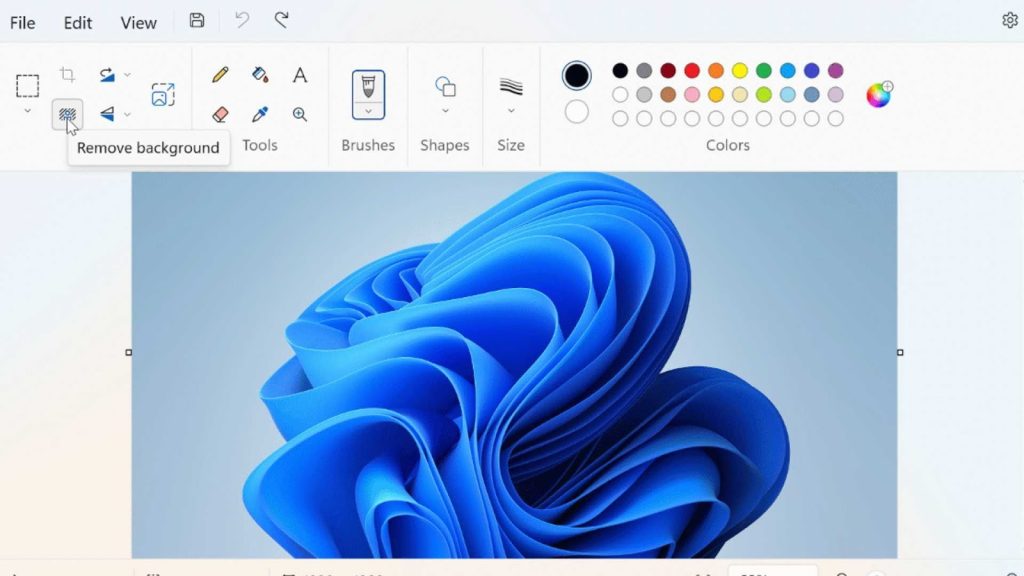Save the image with the floppy disk icon

(x=197, y=21)
